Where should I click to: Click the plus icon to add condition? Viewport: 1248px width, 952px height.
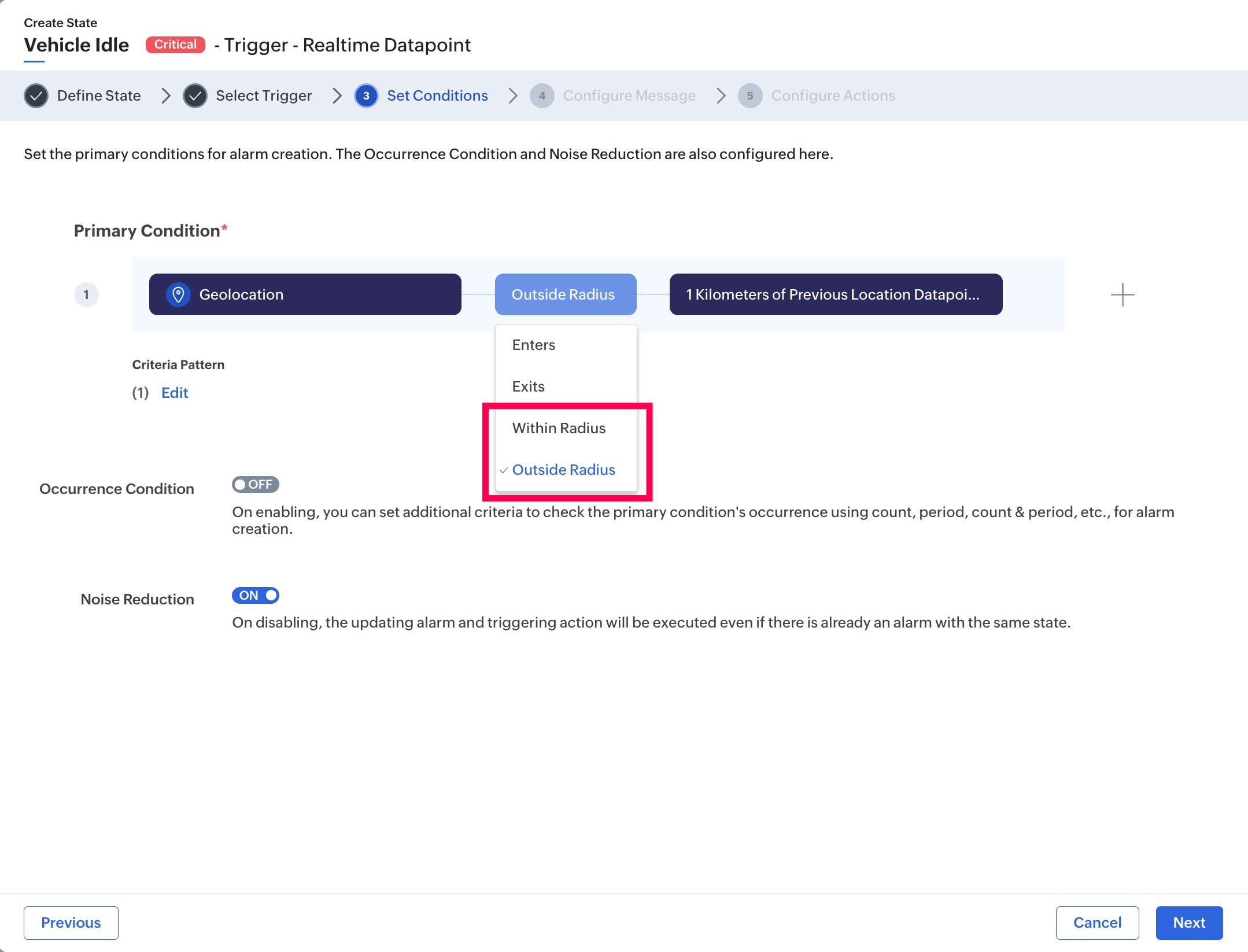(x=1123, y=295)
